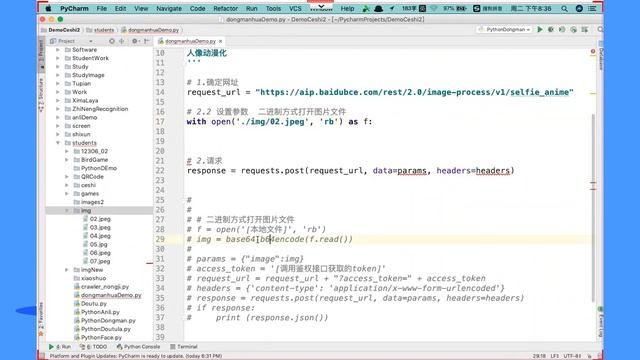Image resolution: width=640 pixels, height=360 pixels.
Task: Expand the imgNew folder
Action: point(67,270)
